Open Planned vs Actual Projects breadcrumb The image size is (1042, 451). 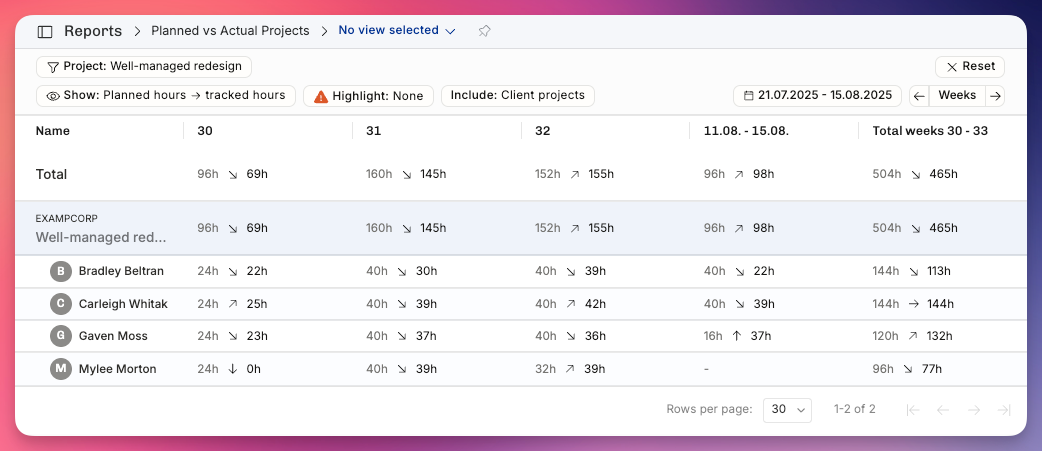231,31
